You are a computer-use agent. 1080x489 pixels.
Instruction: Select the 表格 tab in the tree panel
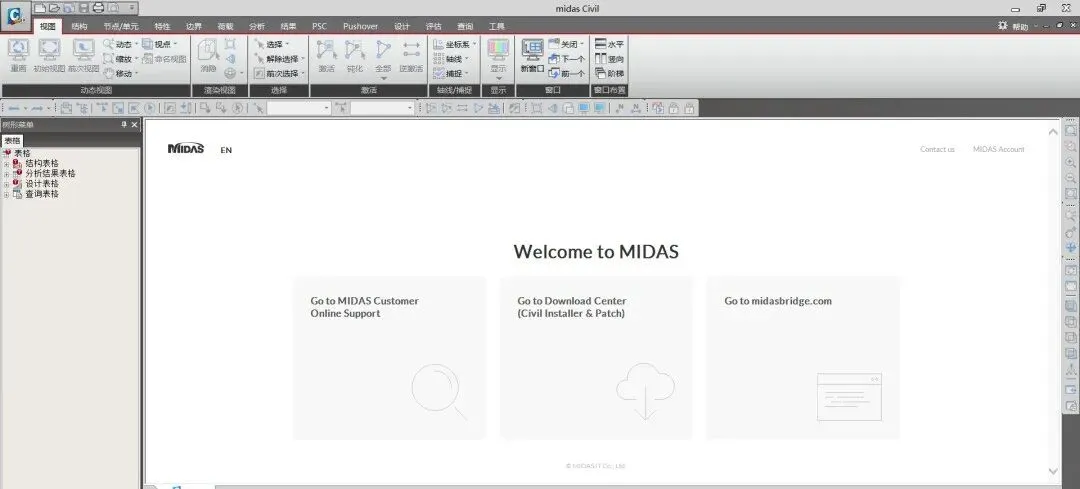12,141
